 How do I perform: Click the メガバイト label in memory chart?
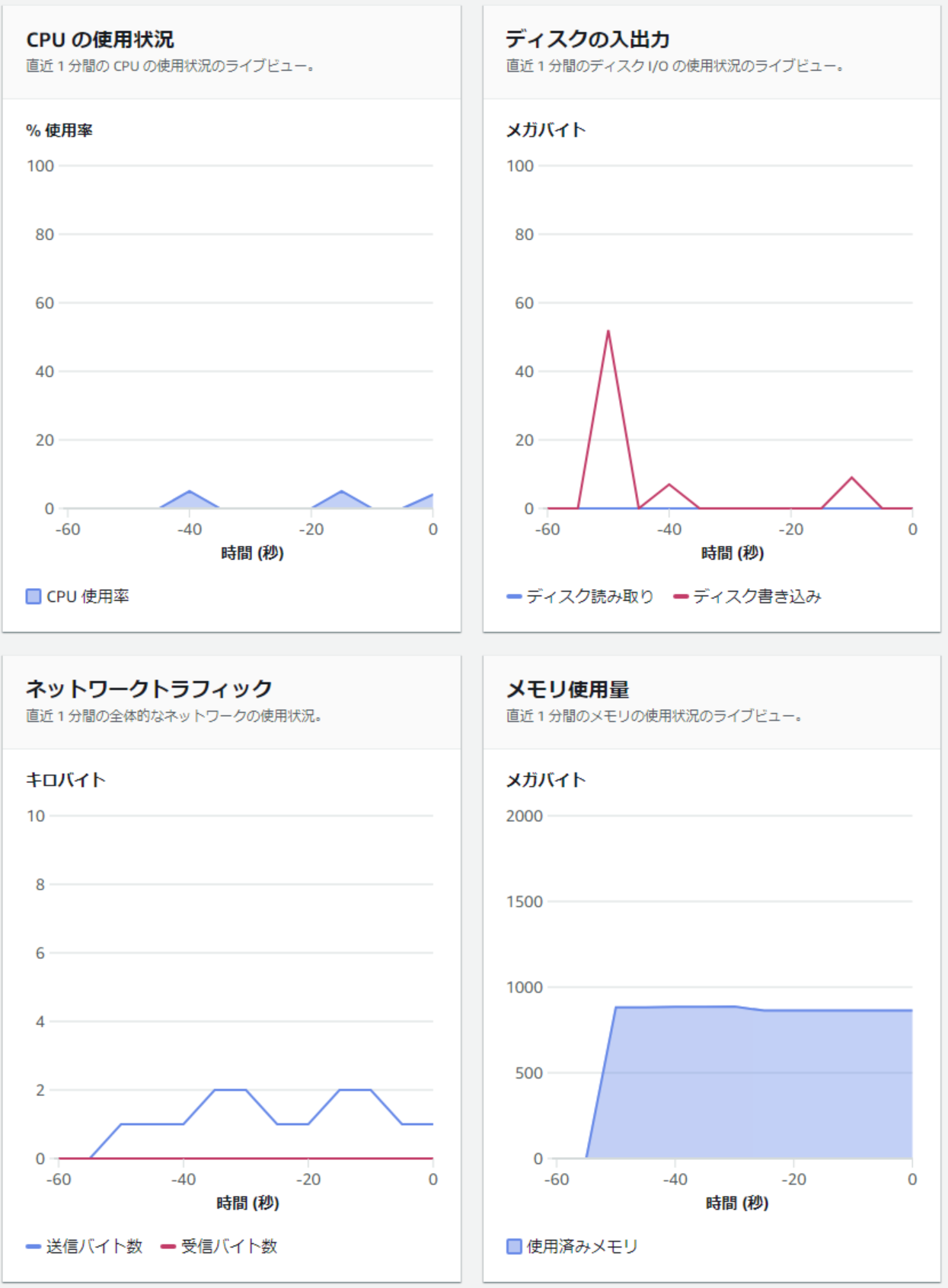coord(546,780)
